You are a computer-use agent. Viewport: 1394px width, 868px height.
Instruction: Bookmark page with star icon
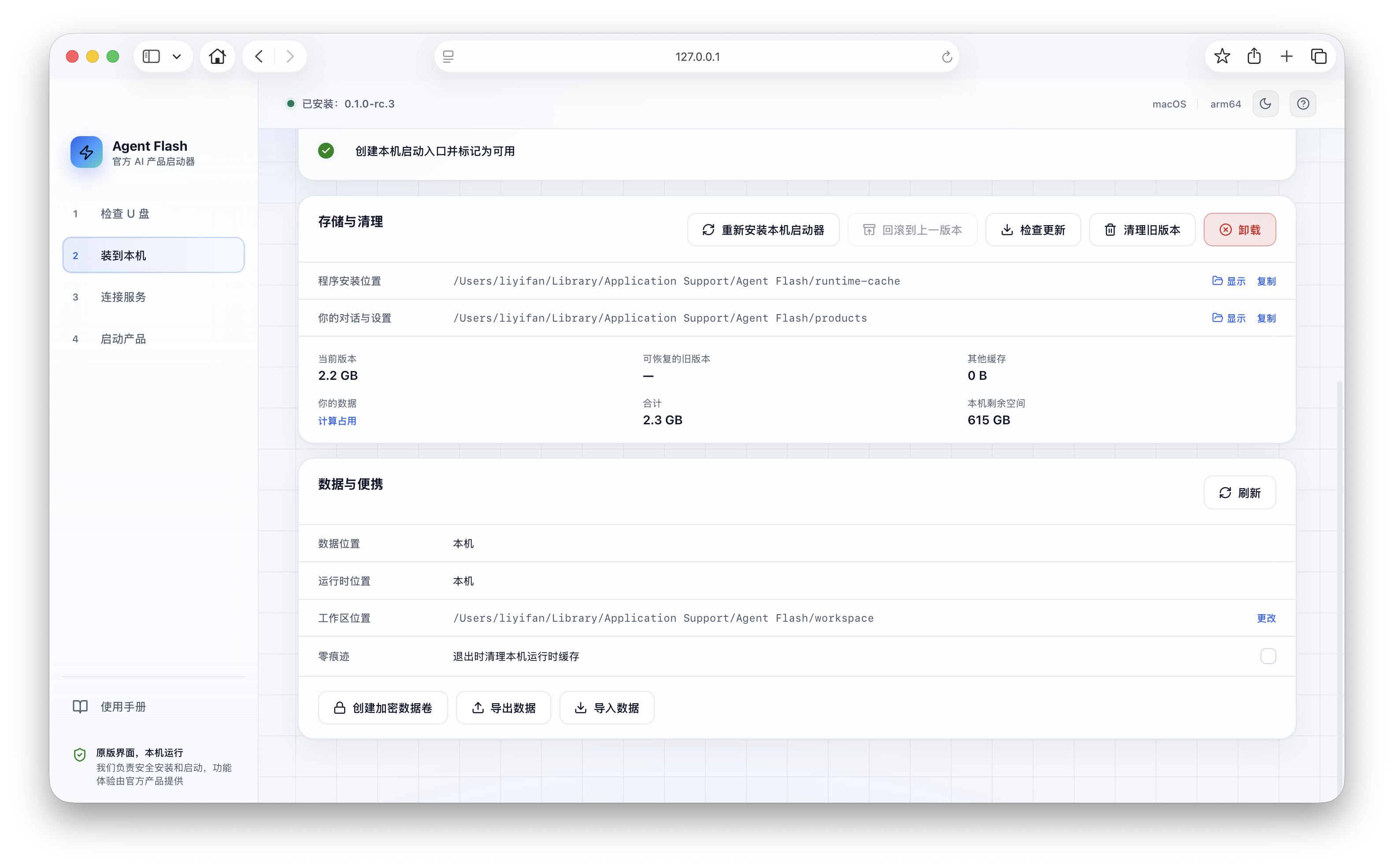pos(1223,56)
